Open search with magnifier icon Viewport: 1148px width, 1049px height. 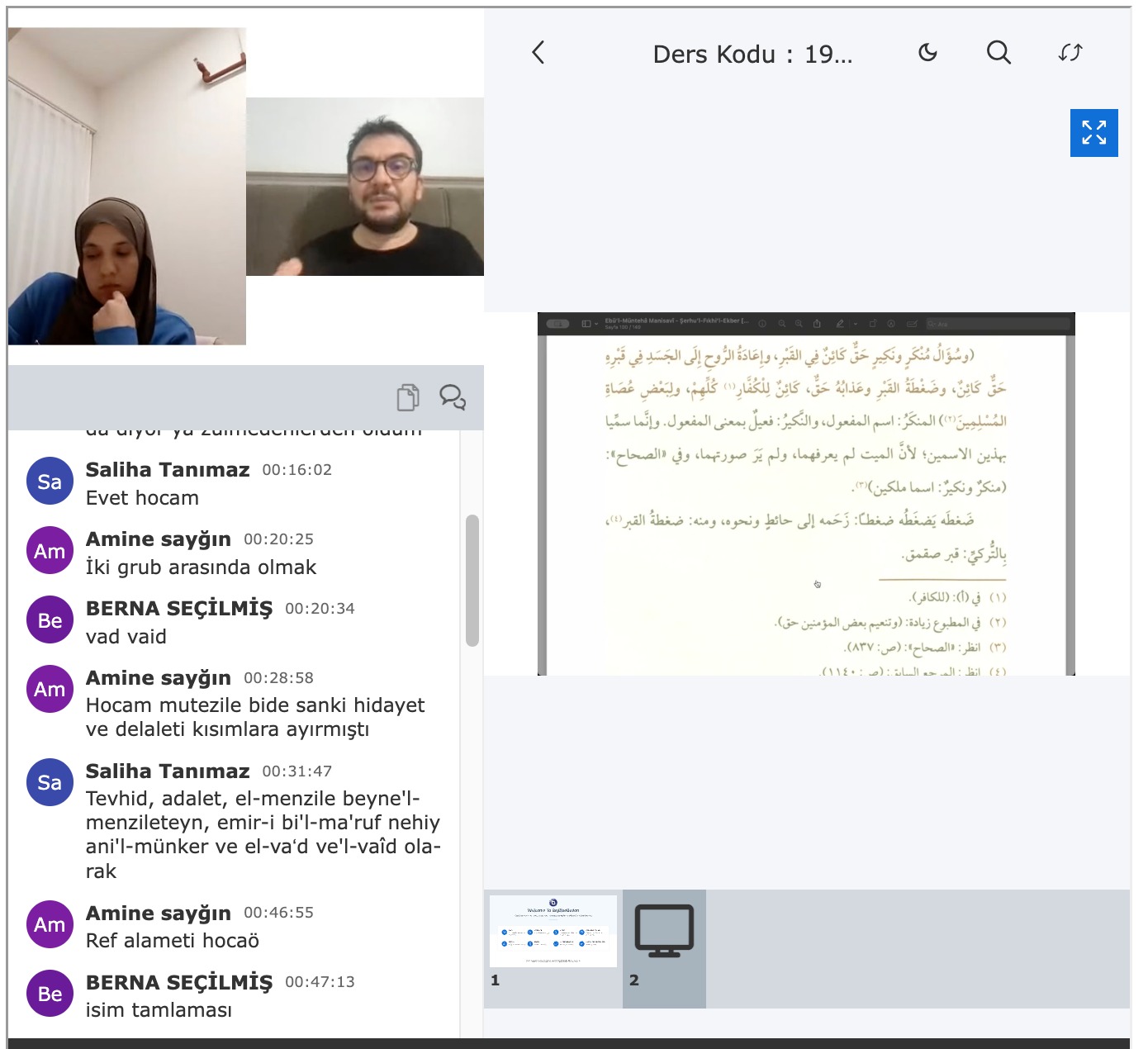coord(999,53)
